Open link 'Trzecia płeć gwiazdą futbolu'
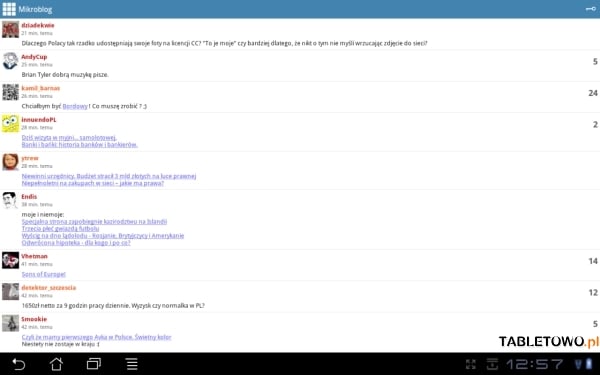600x375 pixels. pyautogui.click(x=60, y=228)
